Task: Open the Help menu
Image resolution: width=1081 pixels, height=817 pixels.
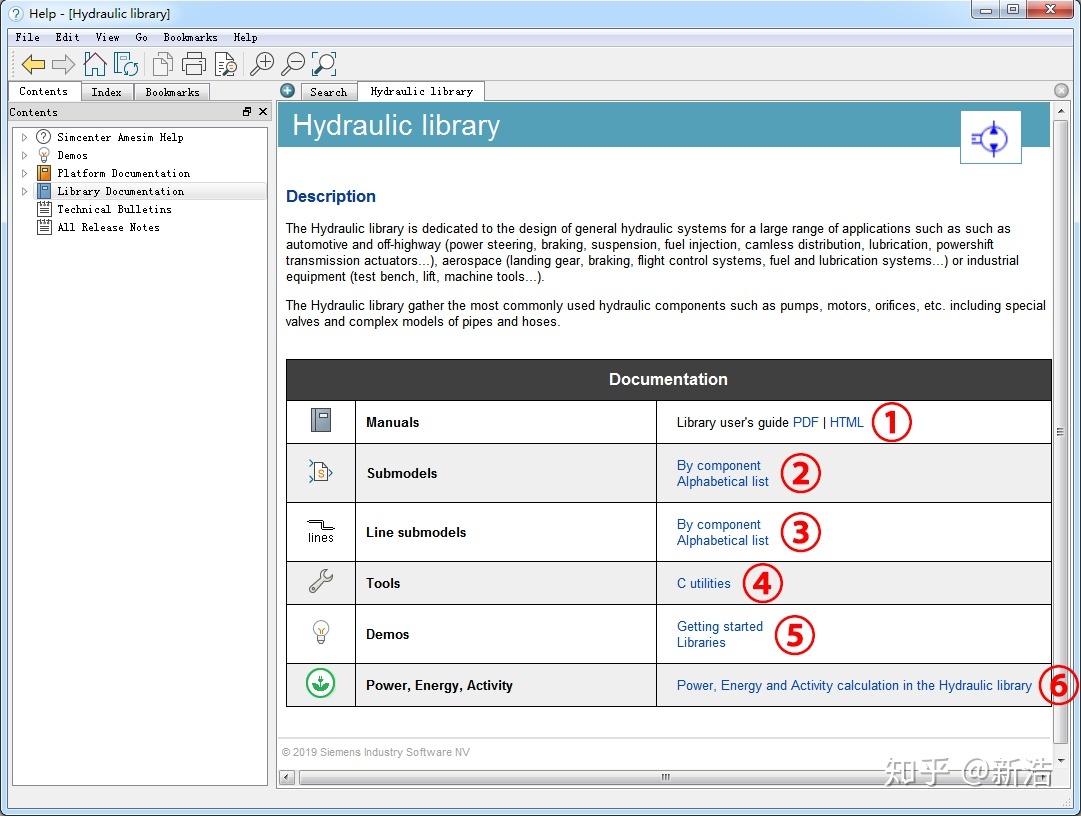Action: [x=245, y=37]
